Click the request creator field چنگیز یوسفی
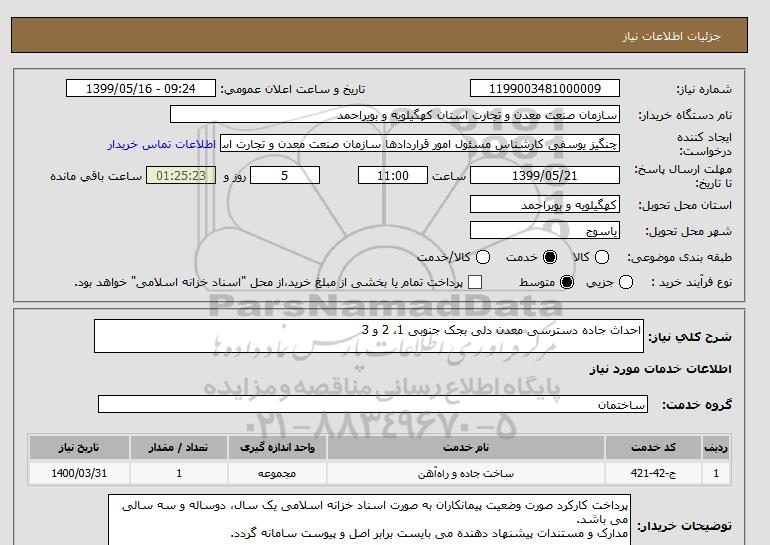This screenshot has width=770, height=545. tap(420, 144)
